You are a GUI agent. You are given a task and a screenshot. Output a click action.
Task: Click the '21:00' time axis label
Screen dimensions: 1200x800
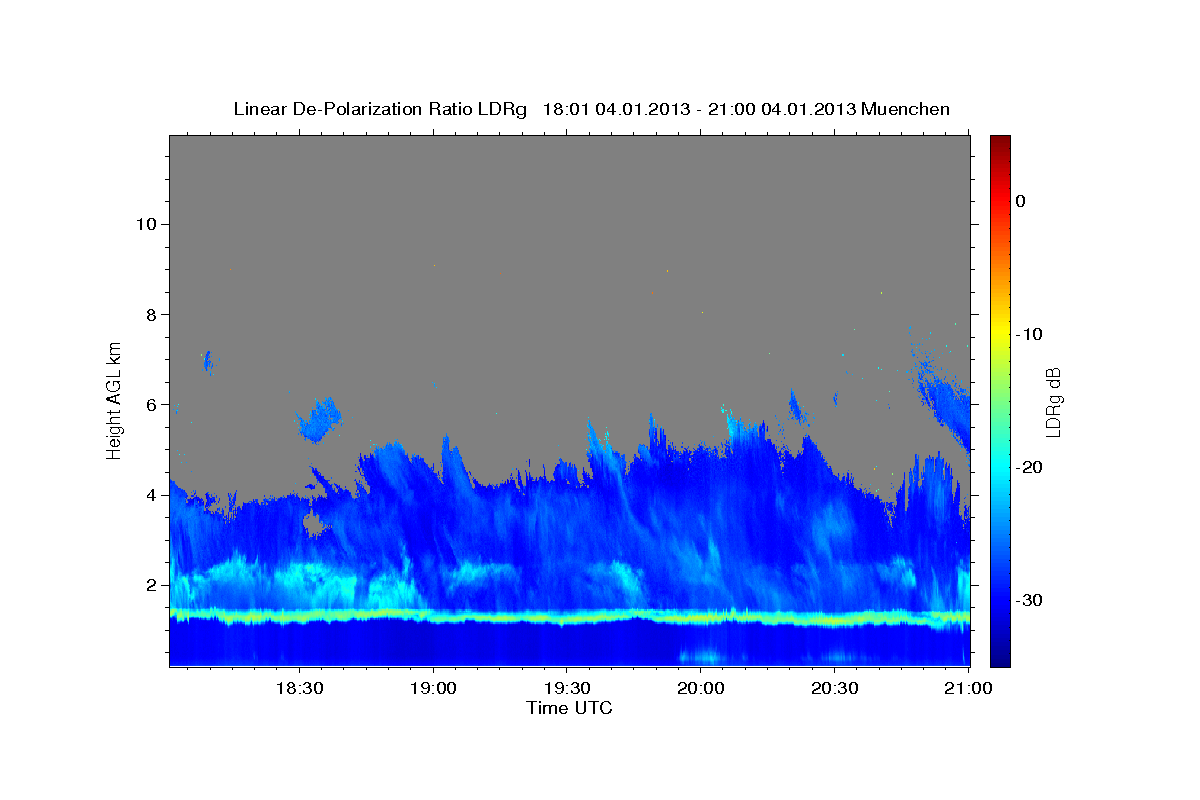(969, 688)
